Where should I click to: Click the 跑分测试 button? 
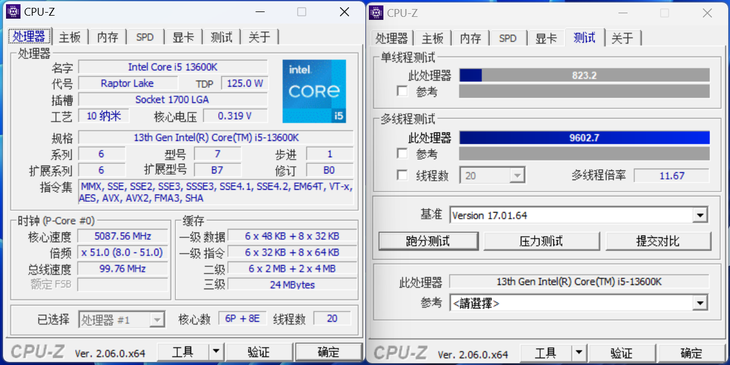[x=428, y=241]
